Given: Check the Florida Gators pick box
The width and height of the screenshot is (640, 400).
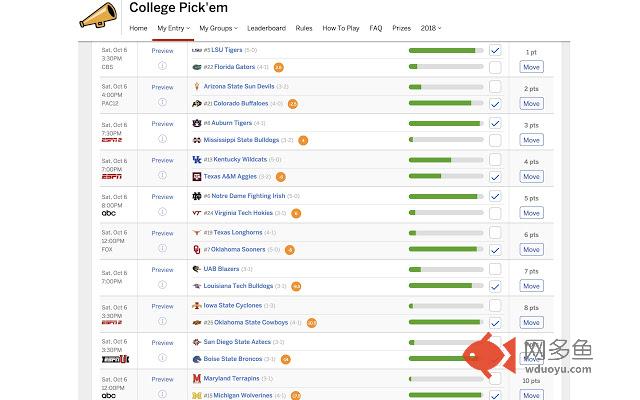Looking at the screenshot, I should pyautogui.click(x=495, y=67).
